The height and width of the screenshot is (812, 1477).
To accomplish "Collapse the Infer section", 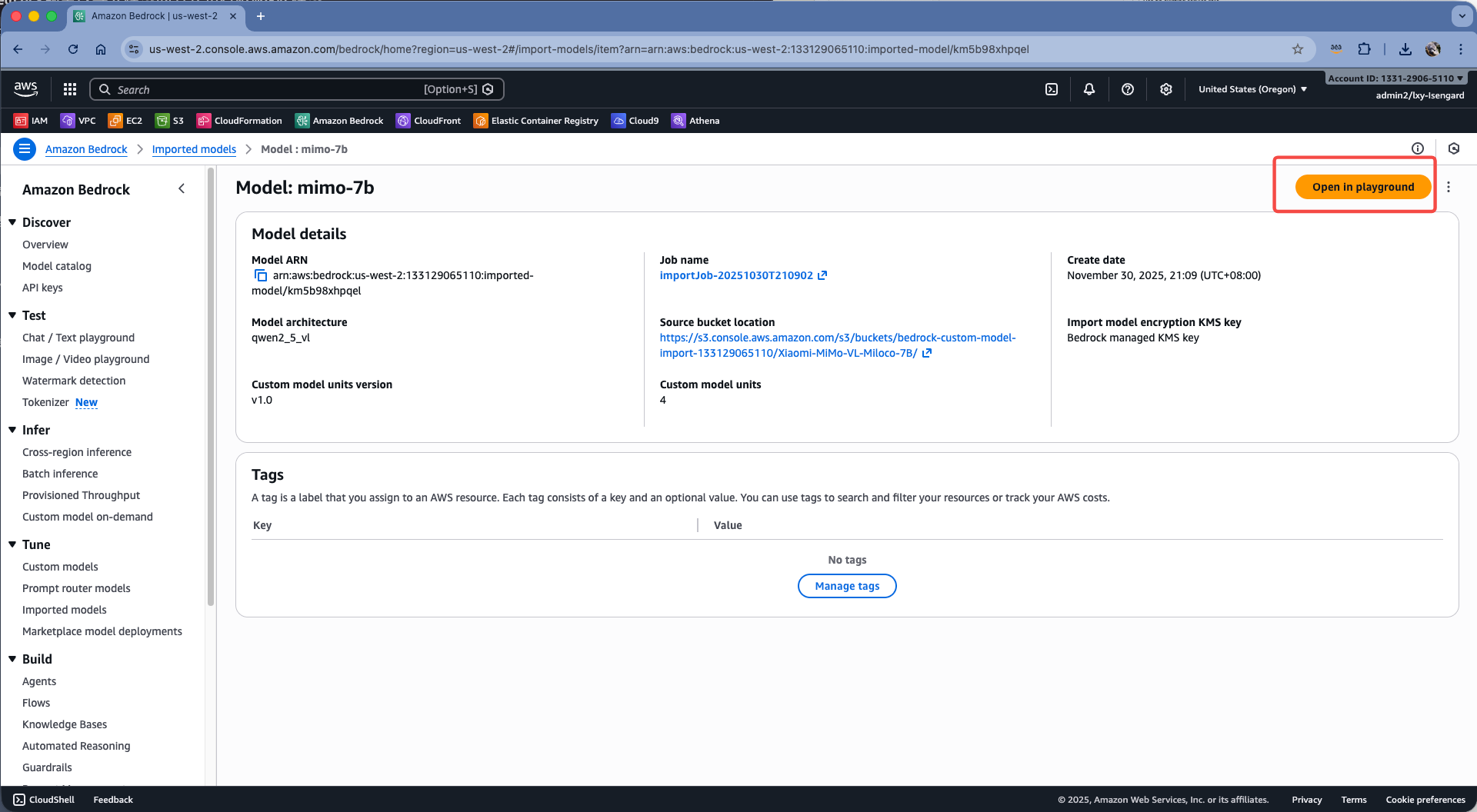I will [12, 430].
